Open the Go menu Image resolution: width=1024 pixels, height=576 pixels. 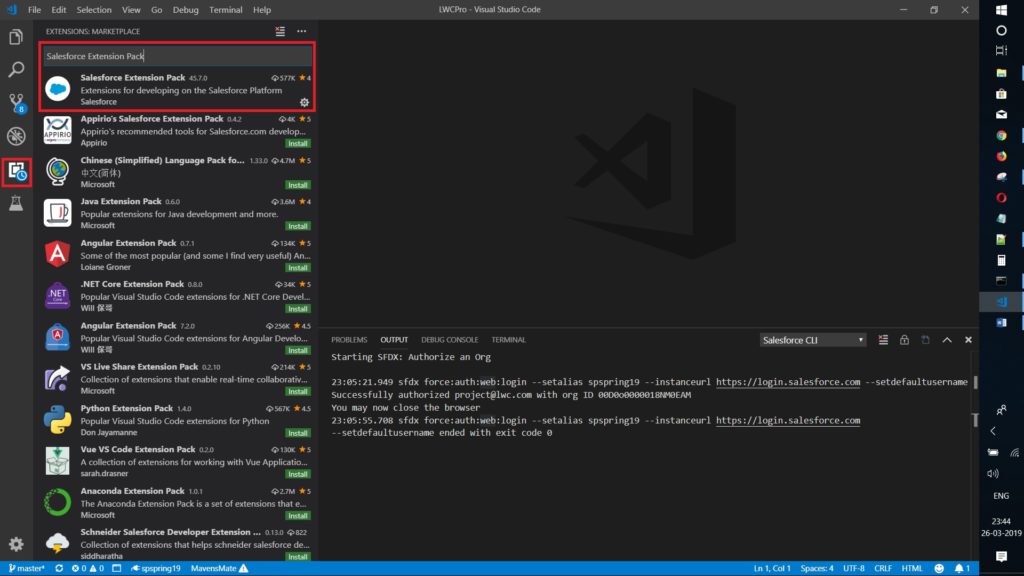(157, 10)
